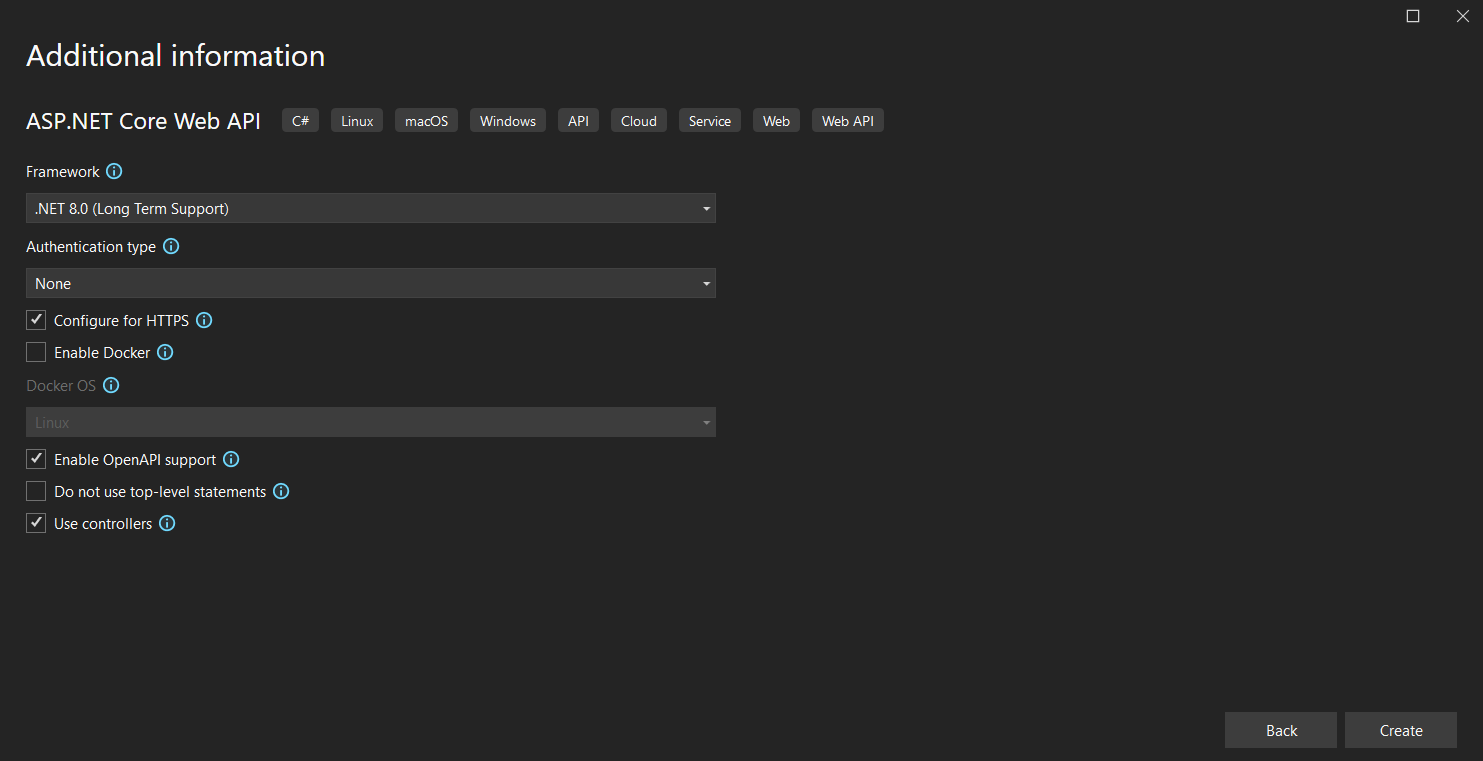
Task: Disable the Enable OpenAPI support checkbox
Action: click(x=36, y=460)
